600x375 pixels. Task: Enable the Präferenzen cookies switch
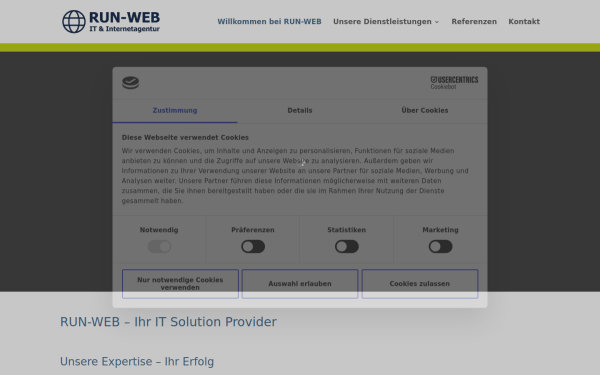click(253, 246)
